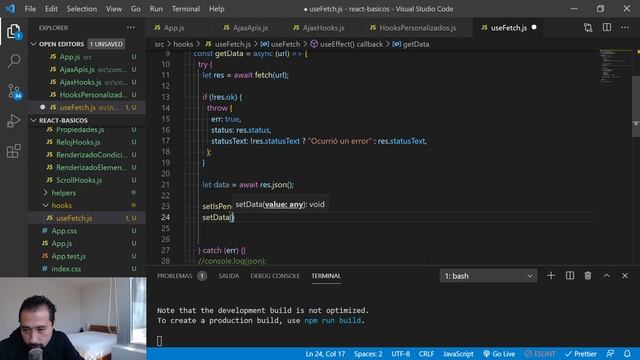This screenshot has height=360, width=640.
Task: Maximize the panel with up chevron
Action: tap(607, 276)
